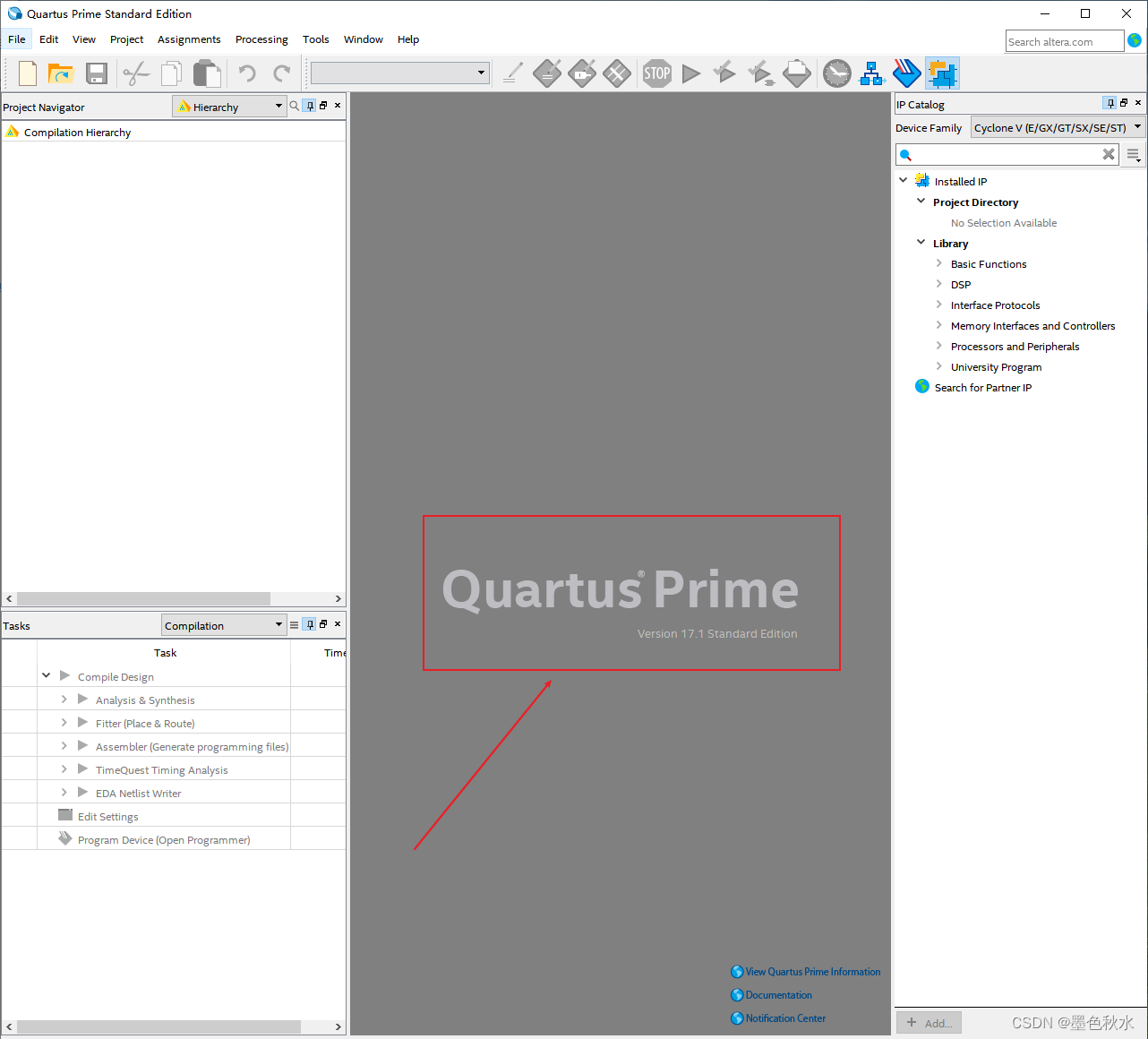The image size is (1148, 1039).
Task: Close the IP Catalog panel
Action: click(1138, 103)
